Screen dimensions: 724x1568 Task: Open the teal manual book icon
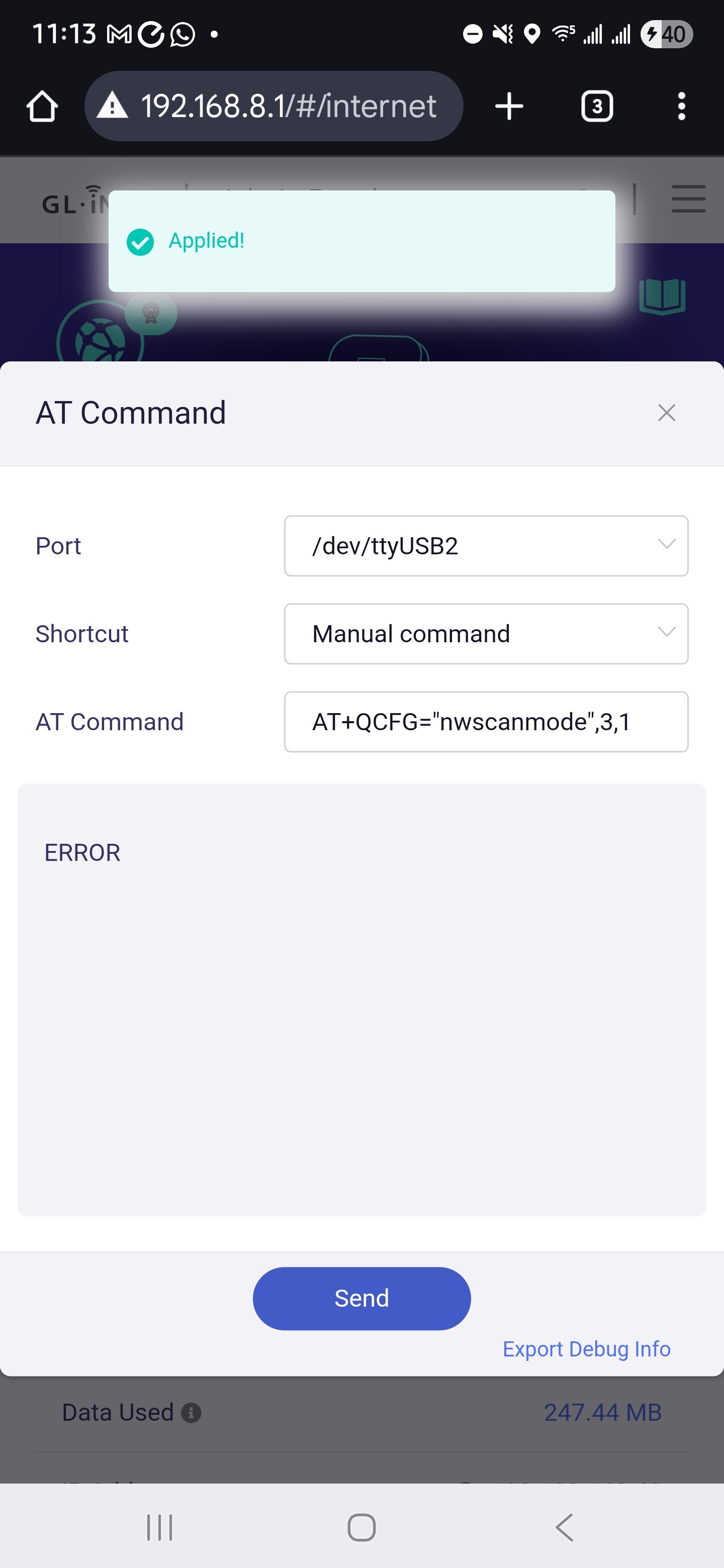662,297
